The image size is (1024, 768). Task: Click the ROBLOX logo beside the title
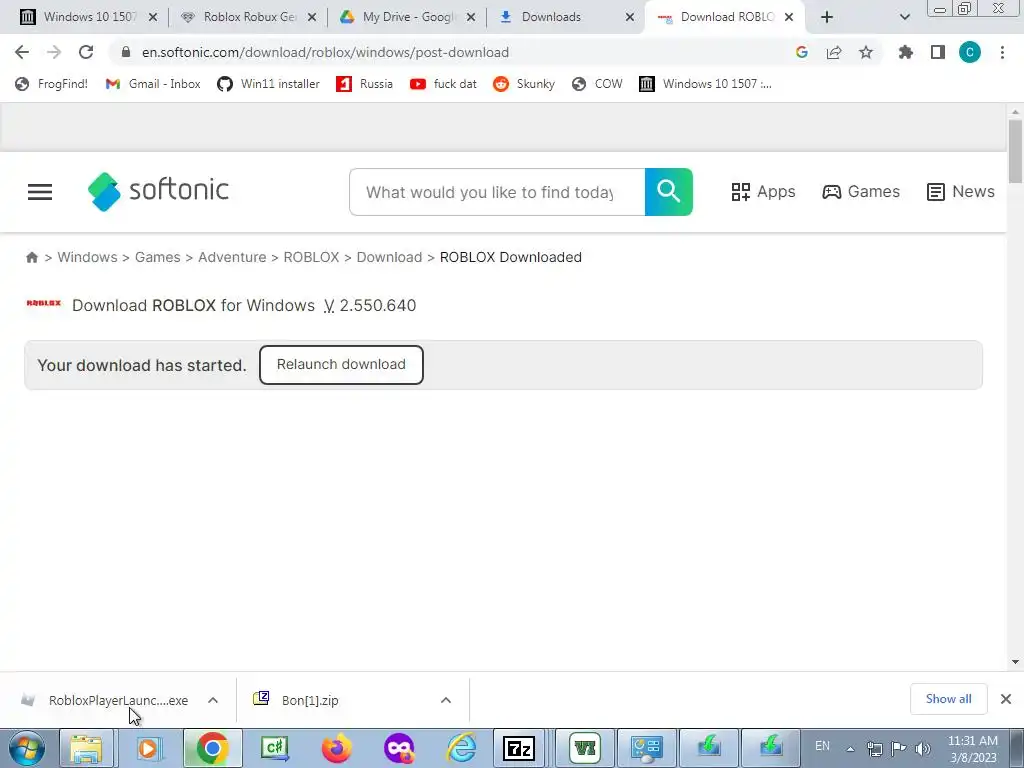[44, 304]
